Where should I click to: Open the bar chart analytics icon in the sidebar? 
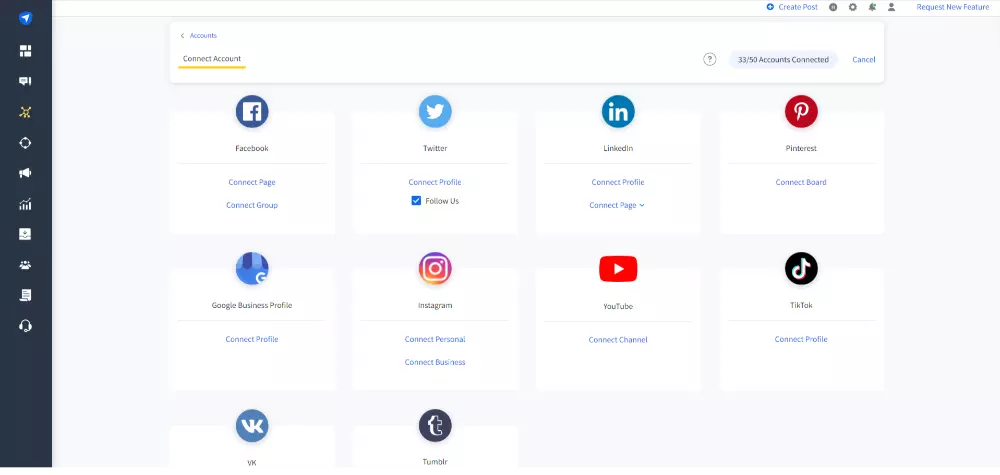point(26,204)
